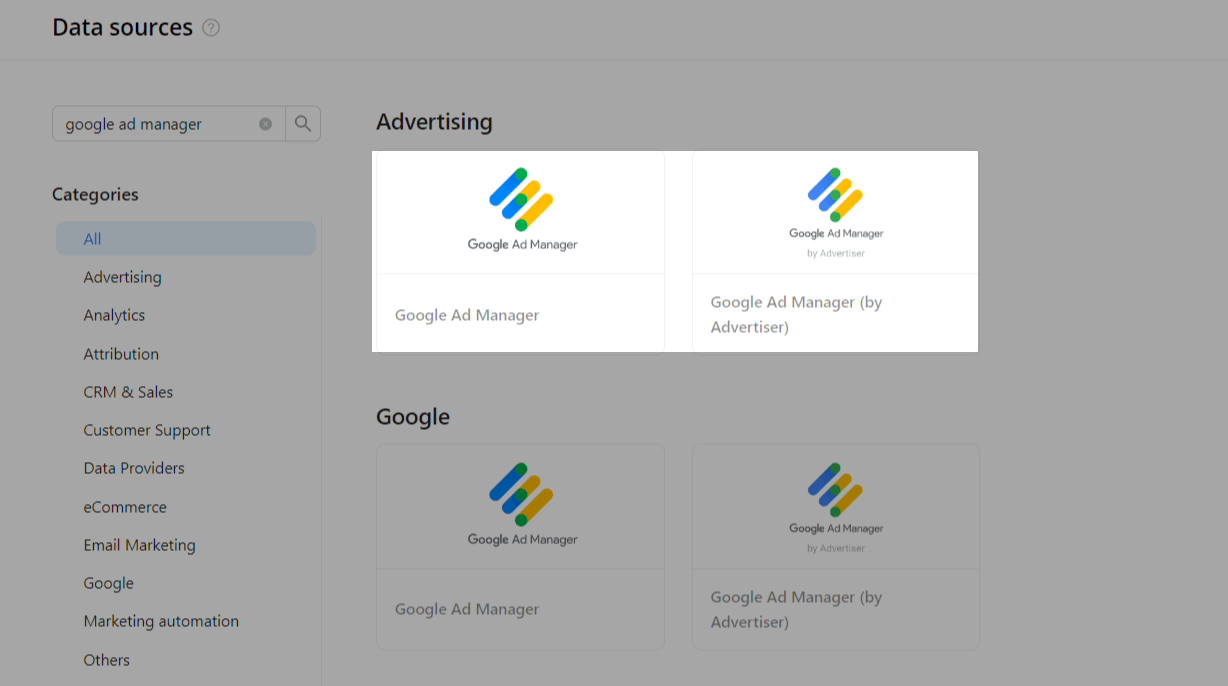1228x686 pixels.
Task: Filter by CRM & Sales category
Action: 128,392
